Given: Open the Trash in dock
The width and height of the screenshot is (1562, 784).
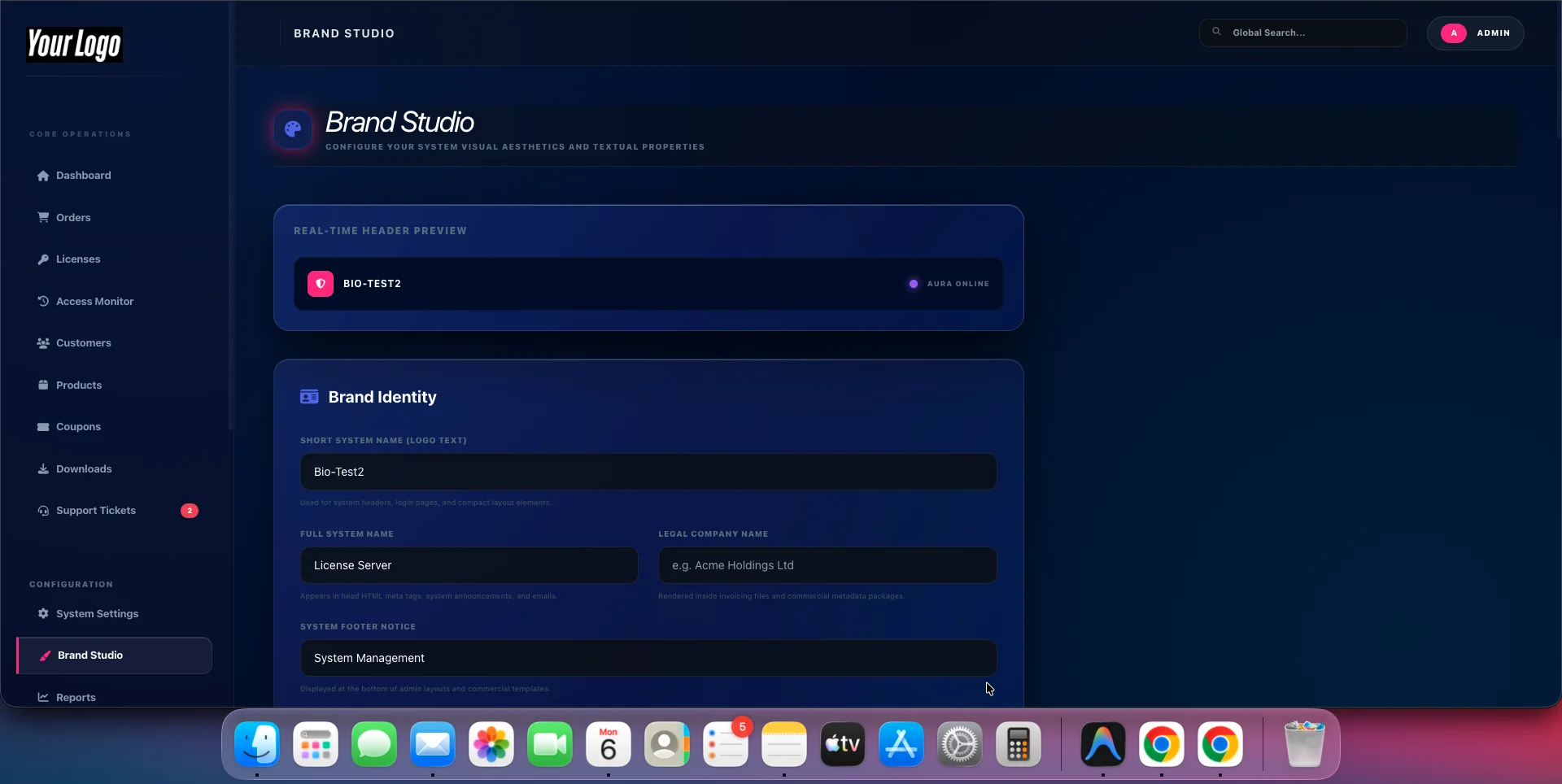Looking at the screenshot, I should (x=1305, y=744).
